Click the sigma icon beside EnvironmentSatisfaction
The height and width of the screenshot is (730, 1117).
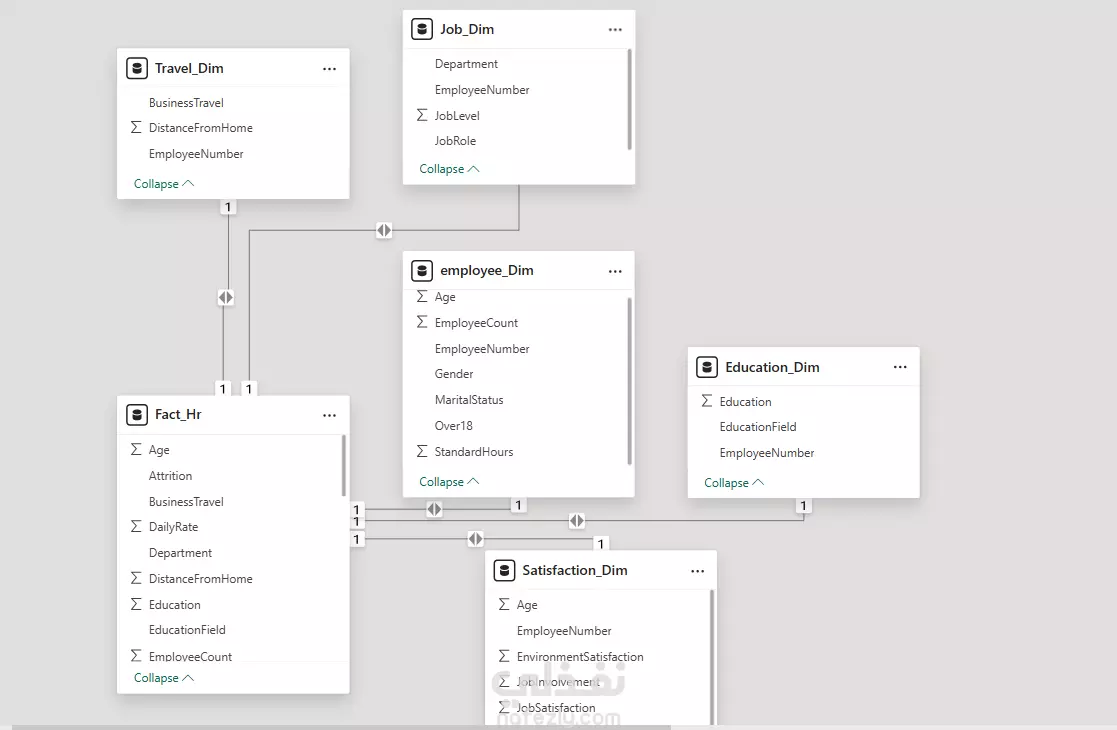(504, 657)
